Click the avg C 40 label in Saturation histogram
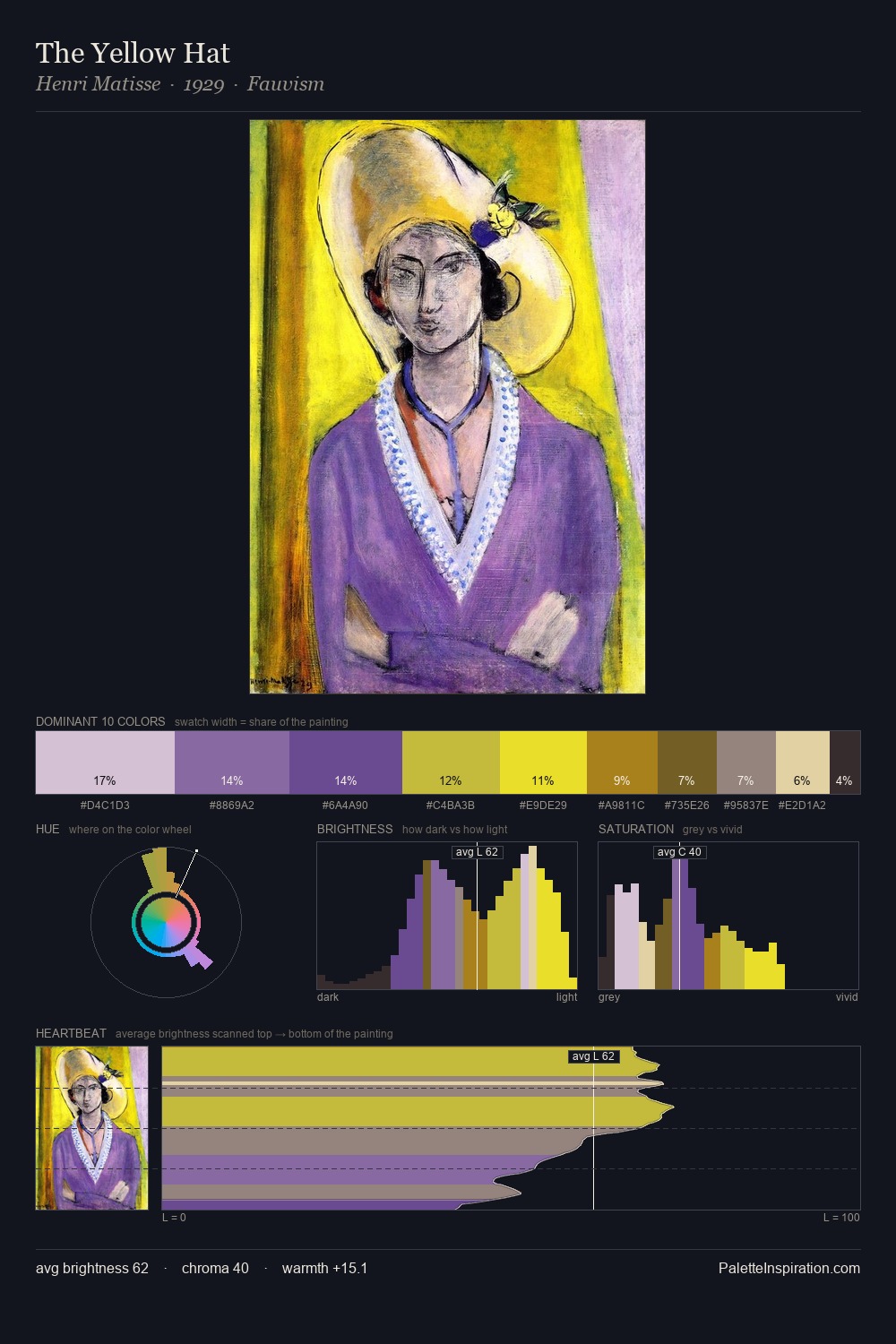 (x=679, y=852)
